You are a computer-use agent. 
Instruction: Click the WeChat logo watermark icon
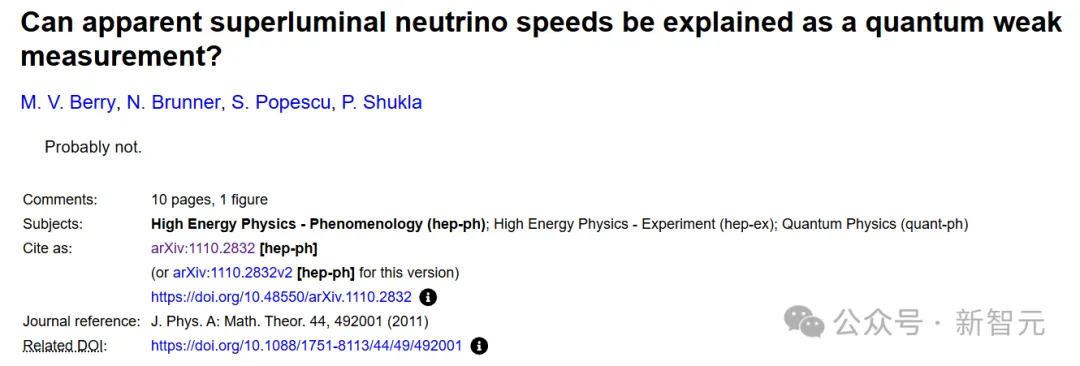click(x=804, y=322)
